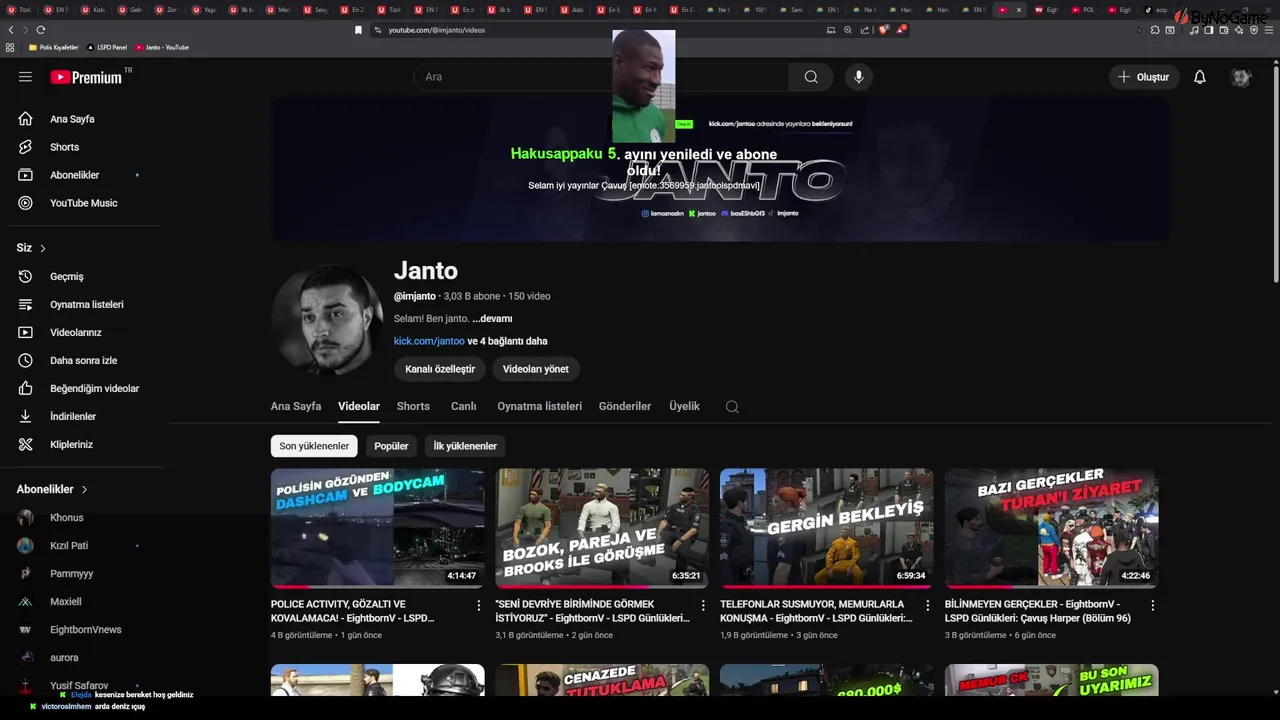Expand channel description with ...devamı

[x=492, y=318]
